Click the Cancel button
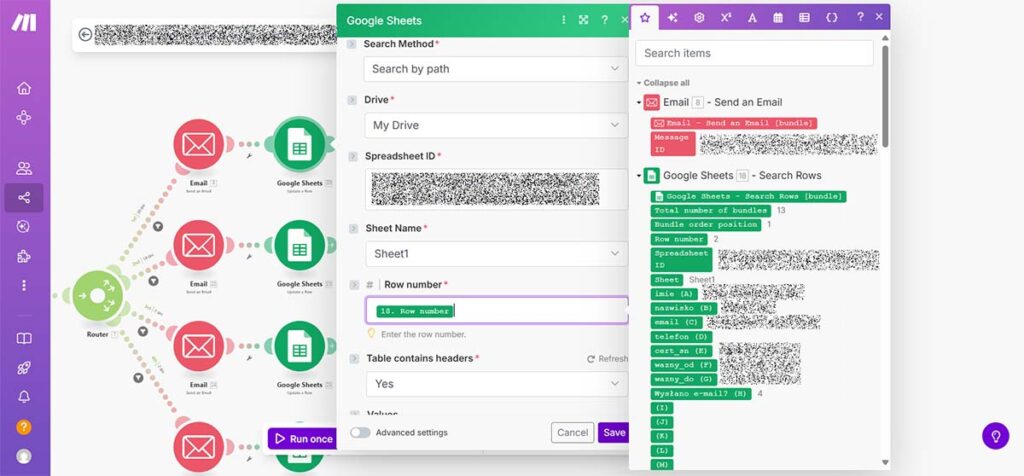 tap(572, 433)
